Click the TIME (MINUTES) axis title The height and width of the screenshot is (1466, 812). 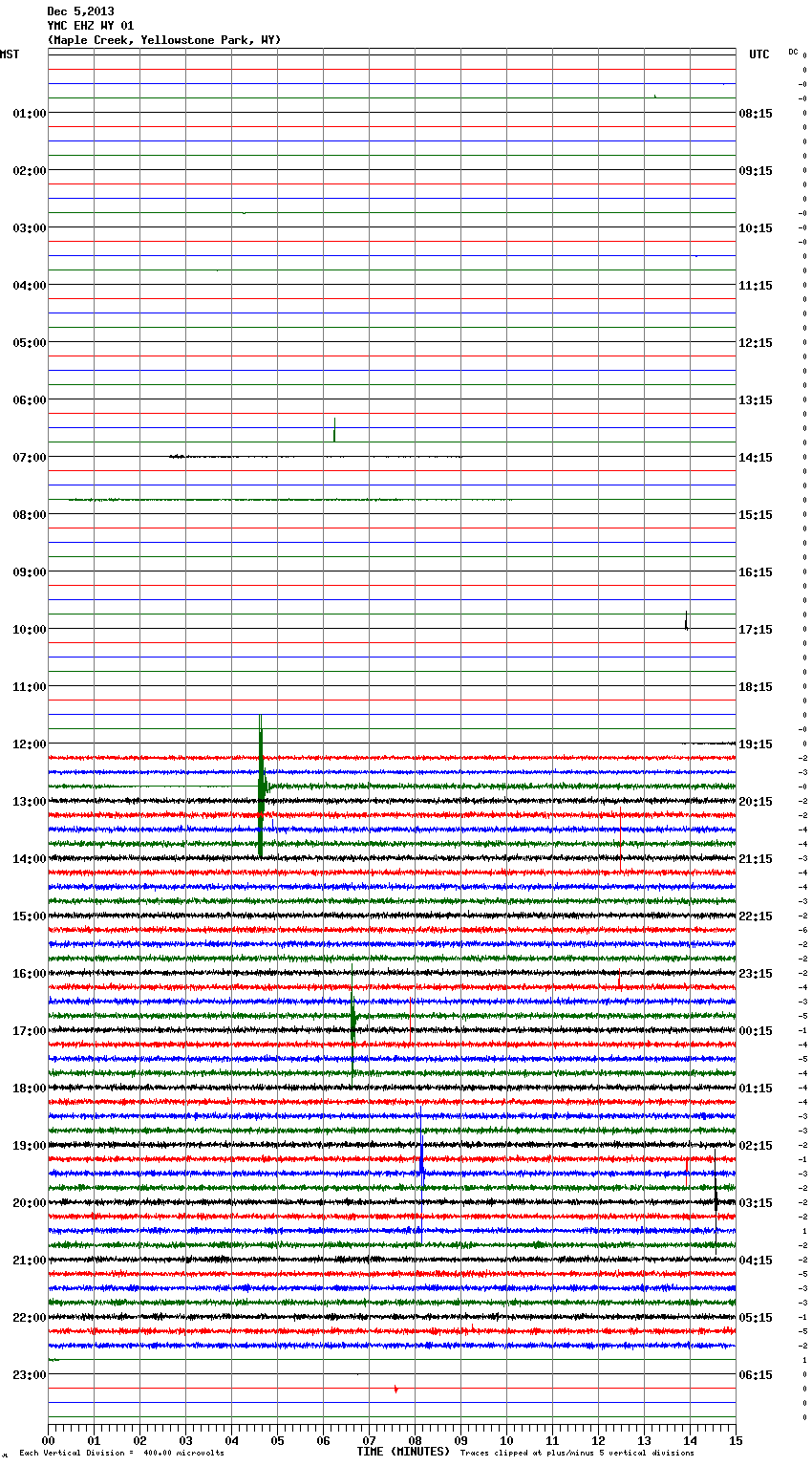(x=403, y=1452)
